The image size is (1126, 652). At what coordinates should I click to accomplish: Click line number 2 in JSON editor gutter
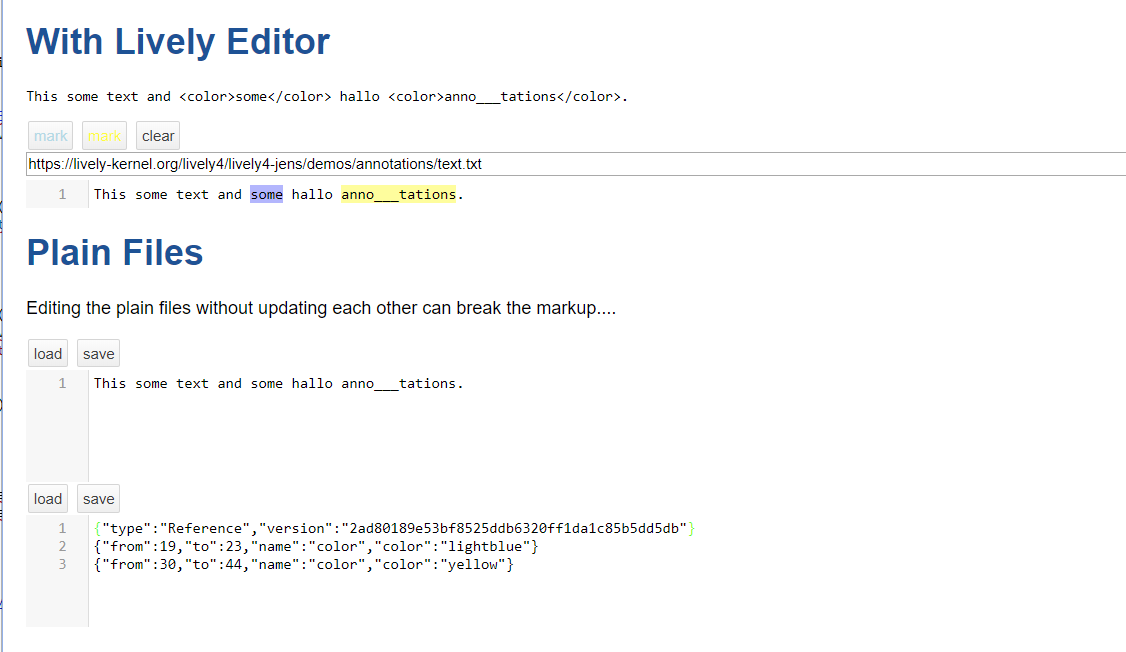click(x=62, y=547)
